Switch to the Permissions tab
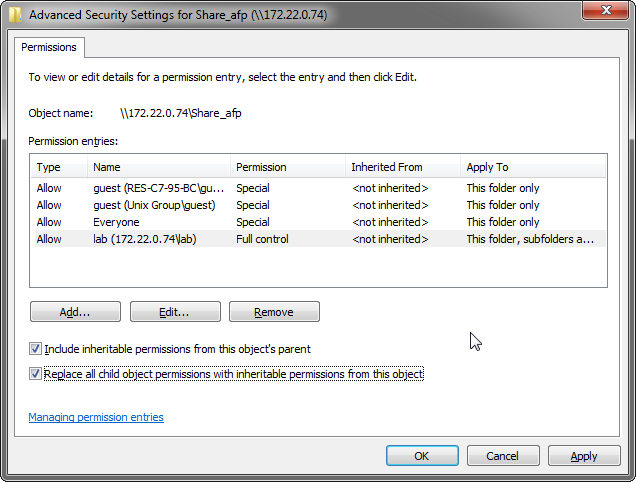Viewport: 636px width, 482px height. point(49,47)
